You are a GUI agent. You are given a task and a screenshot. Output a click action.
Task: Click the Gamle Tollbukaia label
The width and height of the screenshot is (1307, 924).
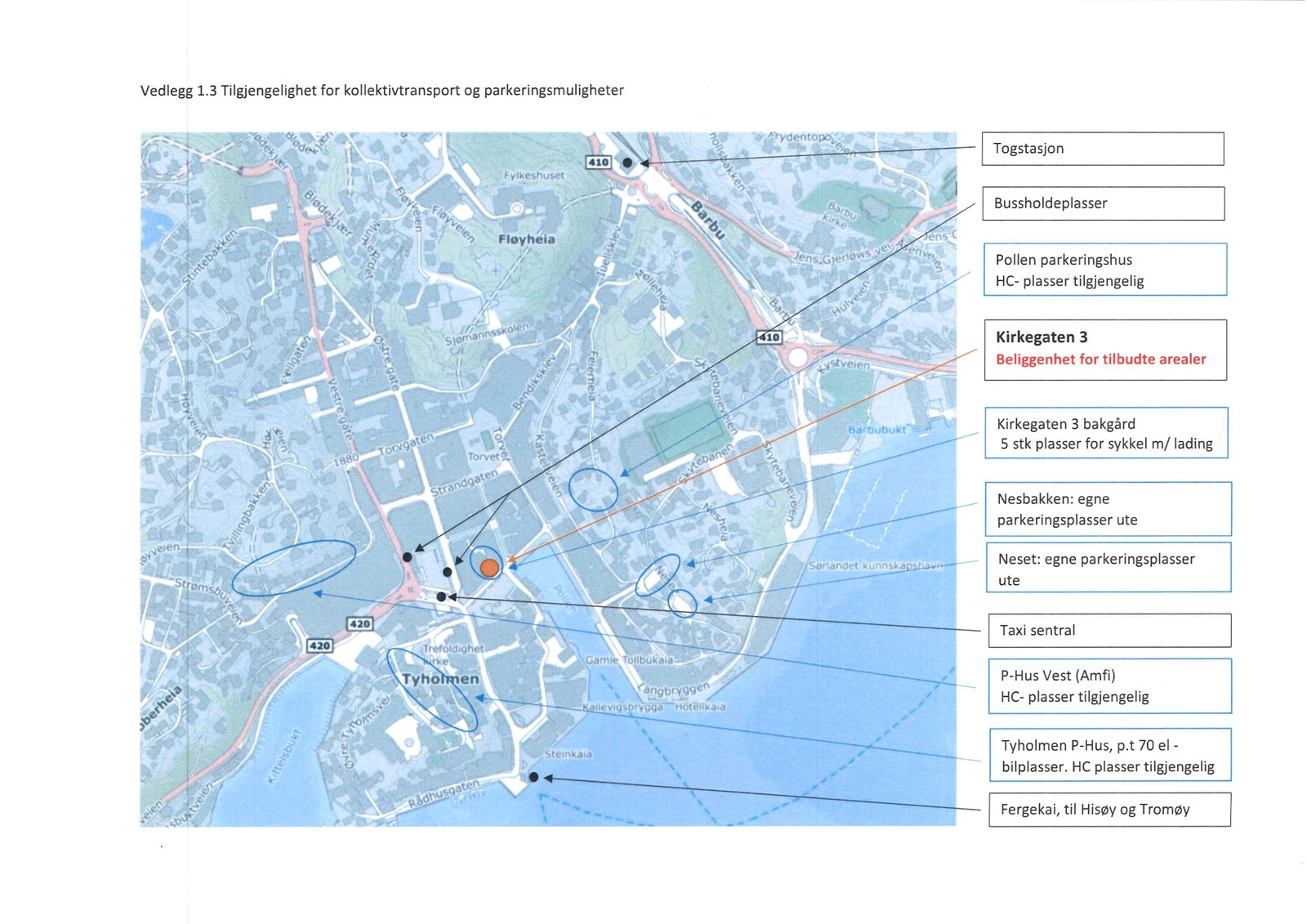tap(630, 660)
